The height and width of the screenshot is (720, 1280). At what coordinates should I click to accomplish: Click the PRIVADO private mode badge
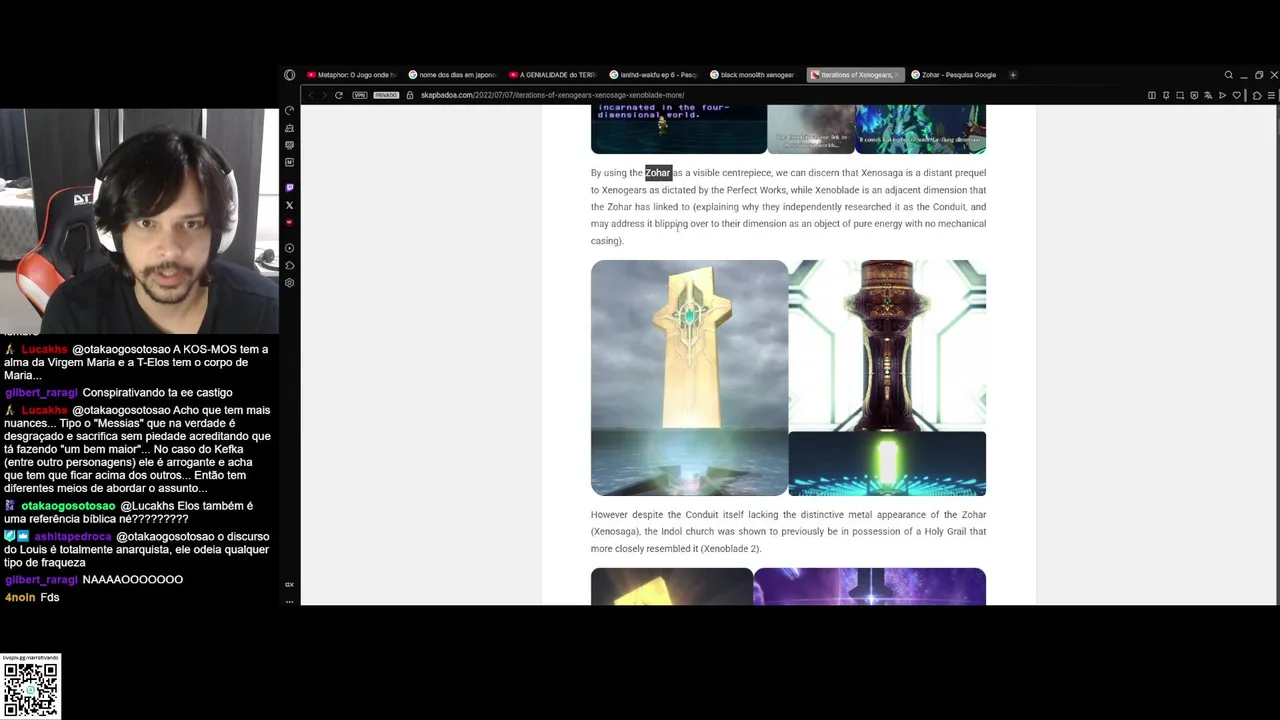point(386,95)
